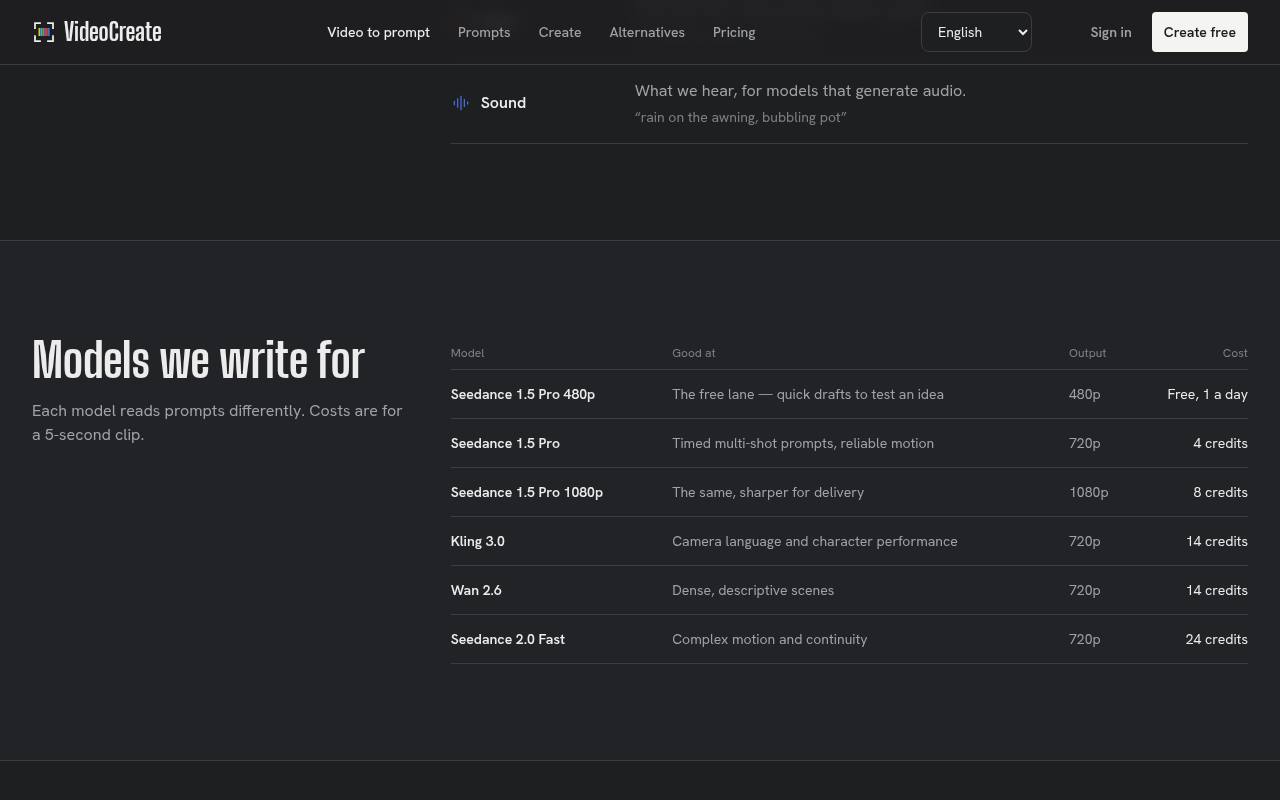This screenshot has height=800, width=1280.
Task: Click the 1080p output value
Action: coord(1088,492)
